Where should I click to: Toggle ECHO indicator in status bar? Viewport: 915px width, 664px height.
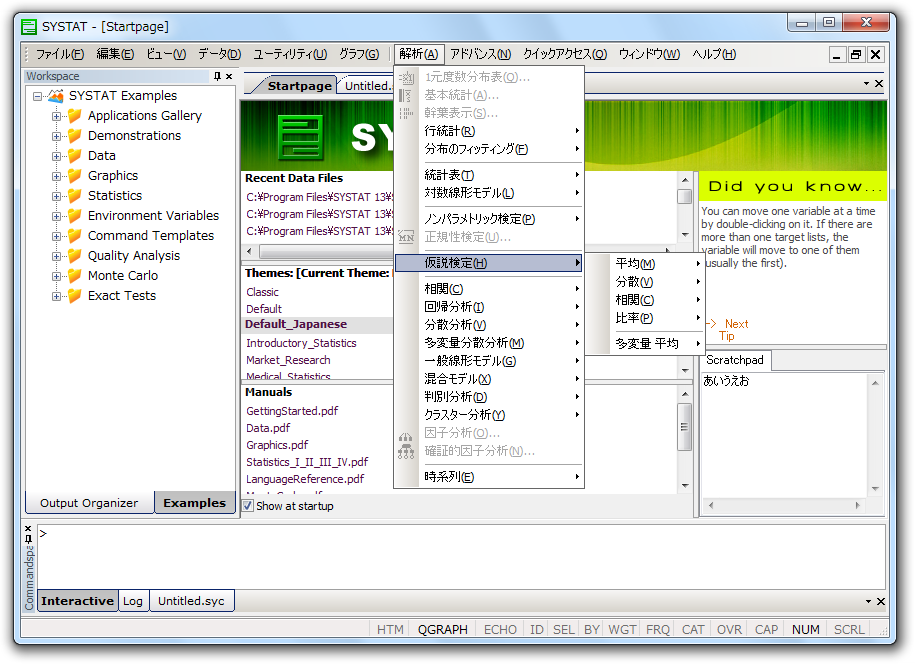pos(500,630)
